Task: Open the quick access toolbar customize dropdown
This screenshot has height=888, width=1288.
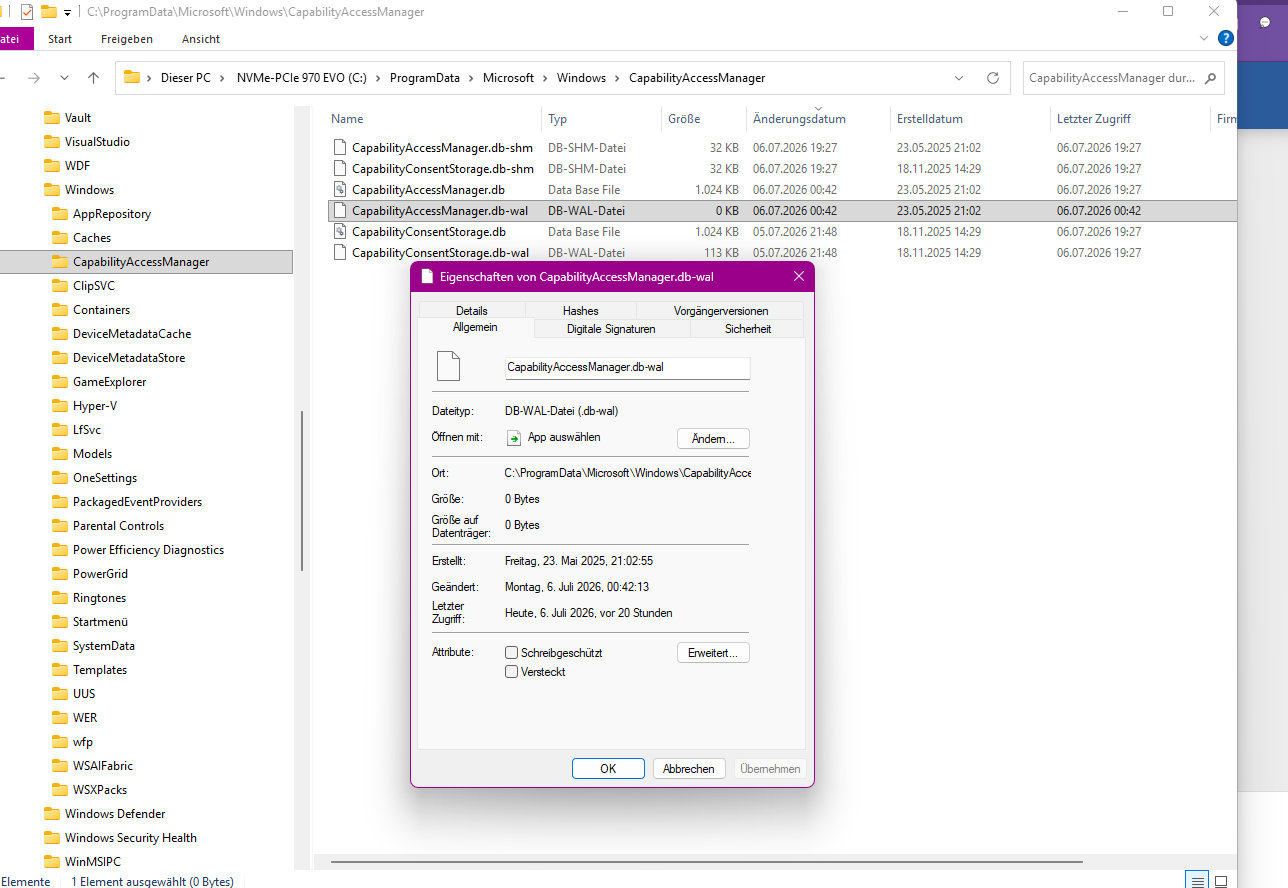Action: click(67, 12)
